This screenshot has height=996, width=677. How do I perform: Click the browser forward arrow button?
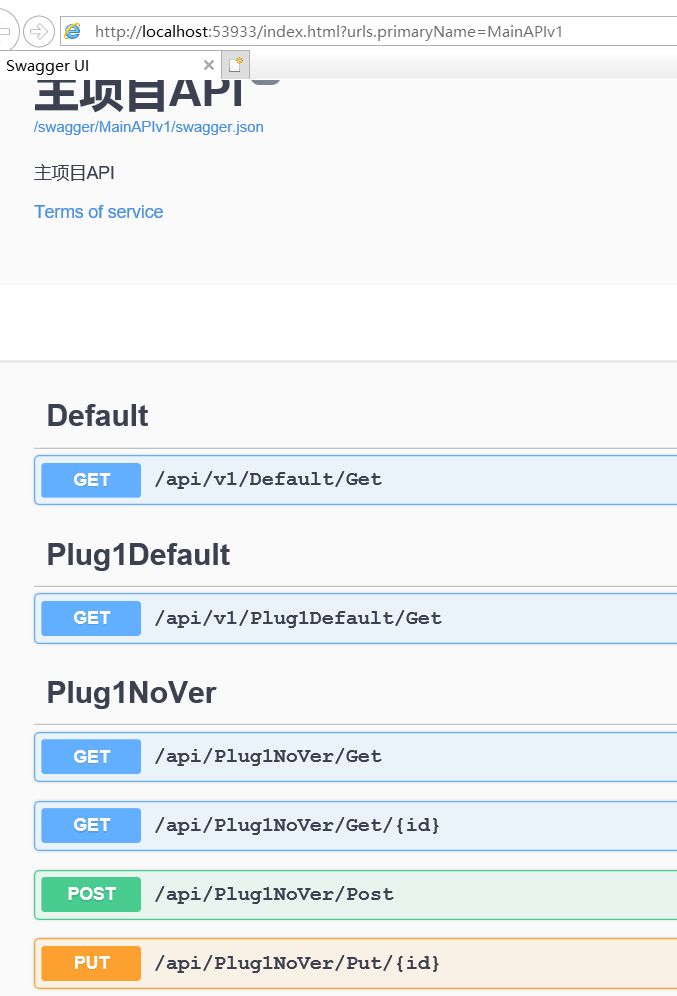[x=38, y=31]
